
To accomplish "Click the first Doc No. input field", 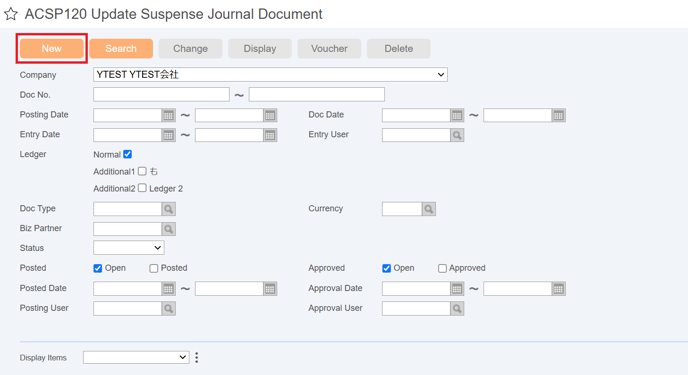I will 161,94.
